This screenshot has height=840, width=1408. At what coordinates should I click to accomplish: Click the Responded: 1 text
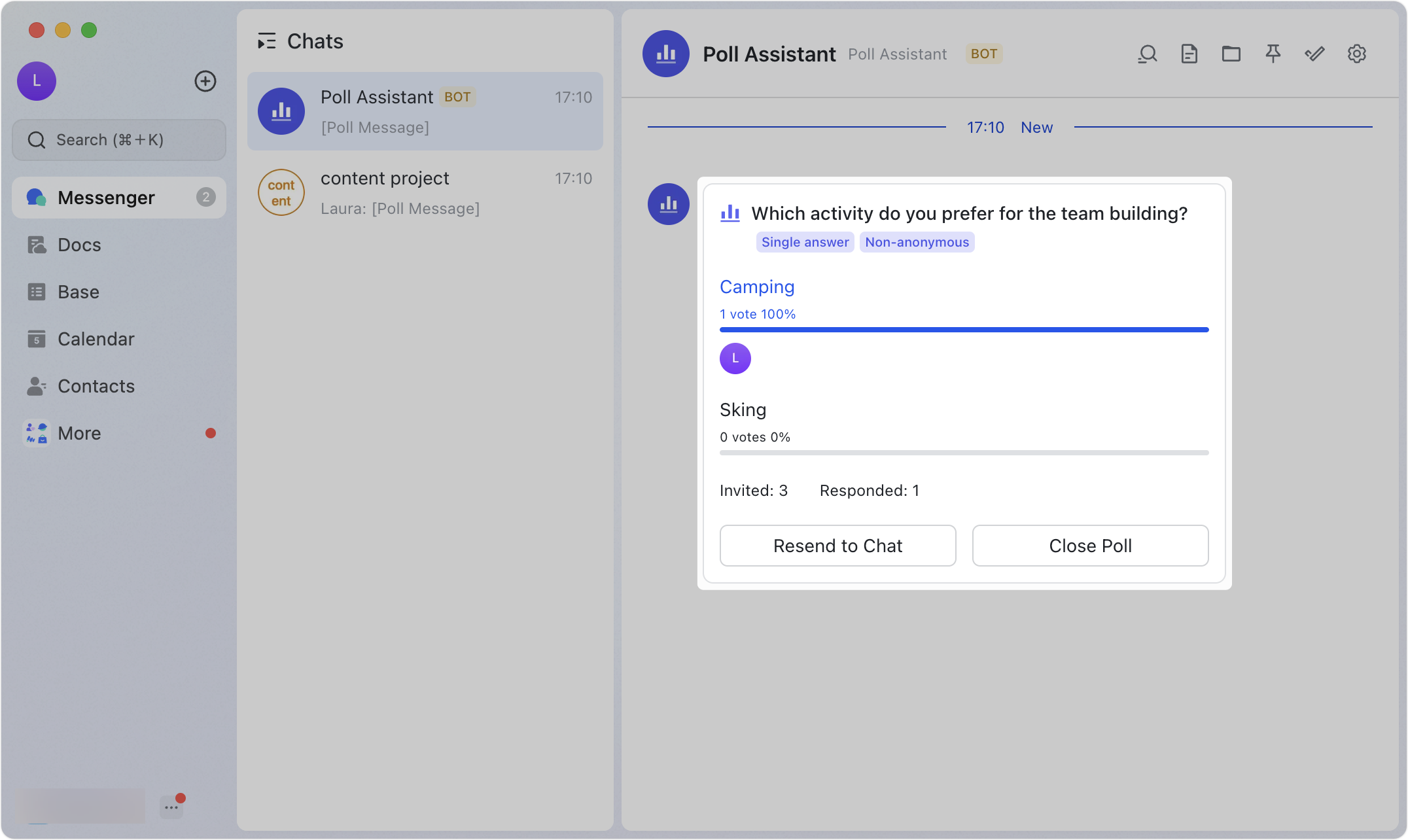pos(870,491)
